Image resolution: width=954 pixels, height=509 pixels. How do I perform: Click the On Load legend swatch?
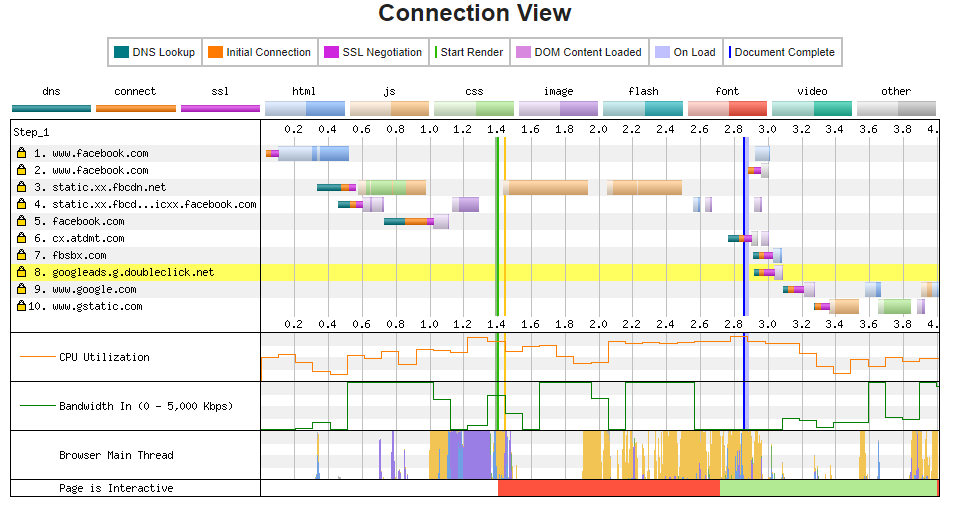click(x=663, y=52)
